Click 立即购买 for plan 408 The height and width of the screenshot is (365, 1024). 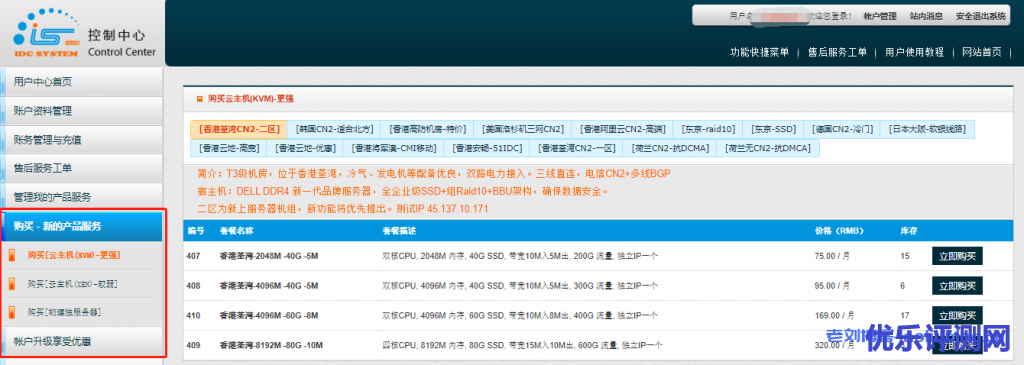957,286
